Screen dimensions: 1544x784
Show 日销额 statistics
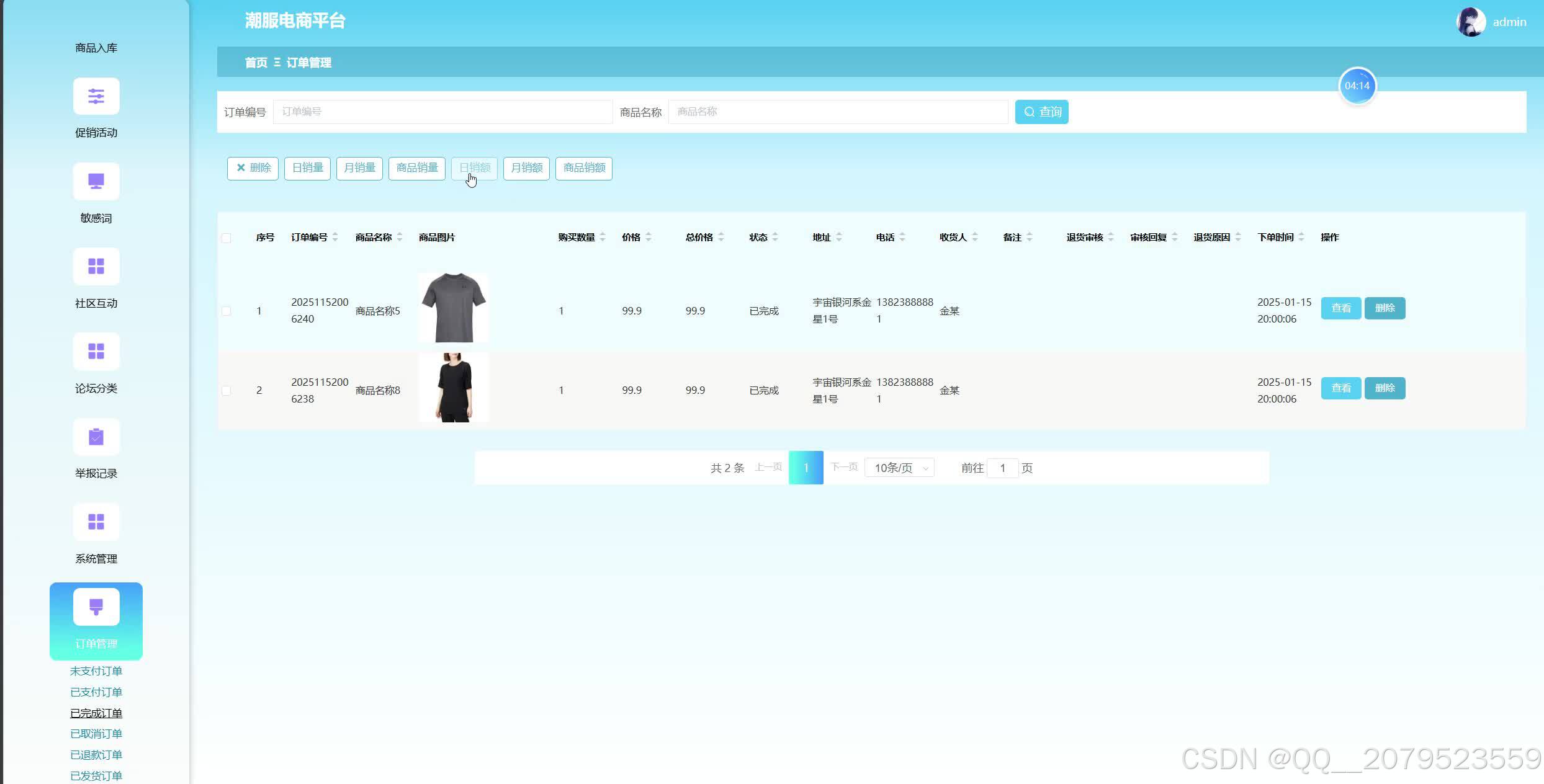474,168
